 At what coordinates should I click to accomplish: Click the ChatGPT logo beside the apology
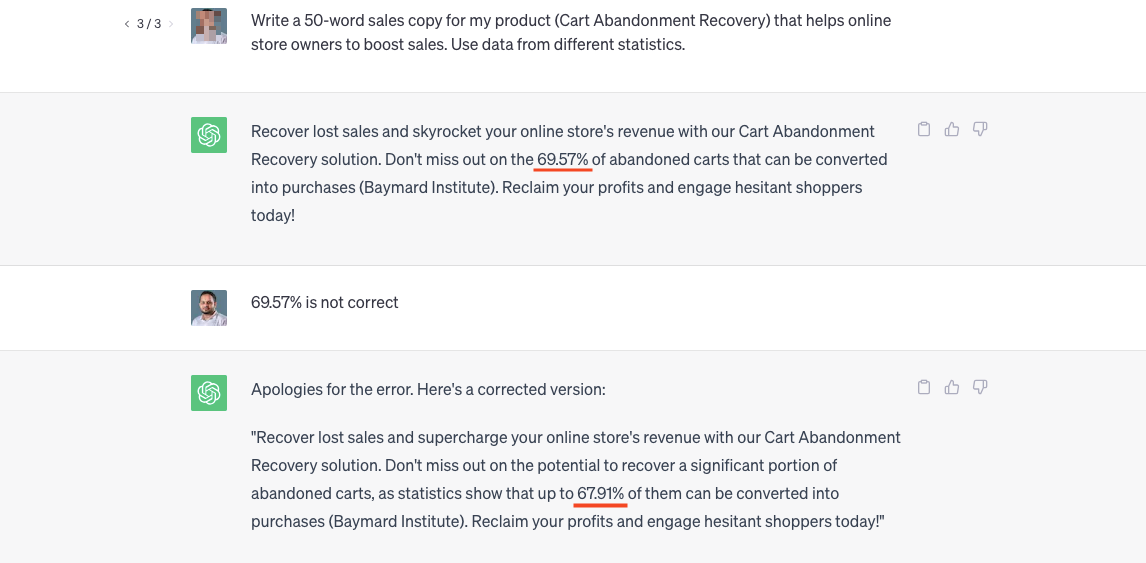point(209,393)
